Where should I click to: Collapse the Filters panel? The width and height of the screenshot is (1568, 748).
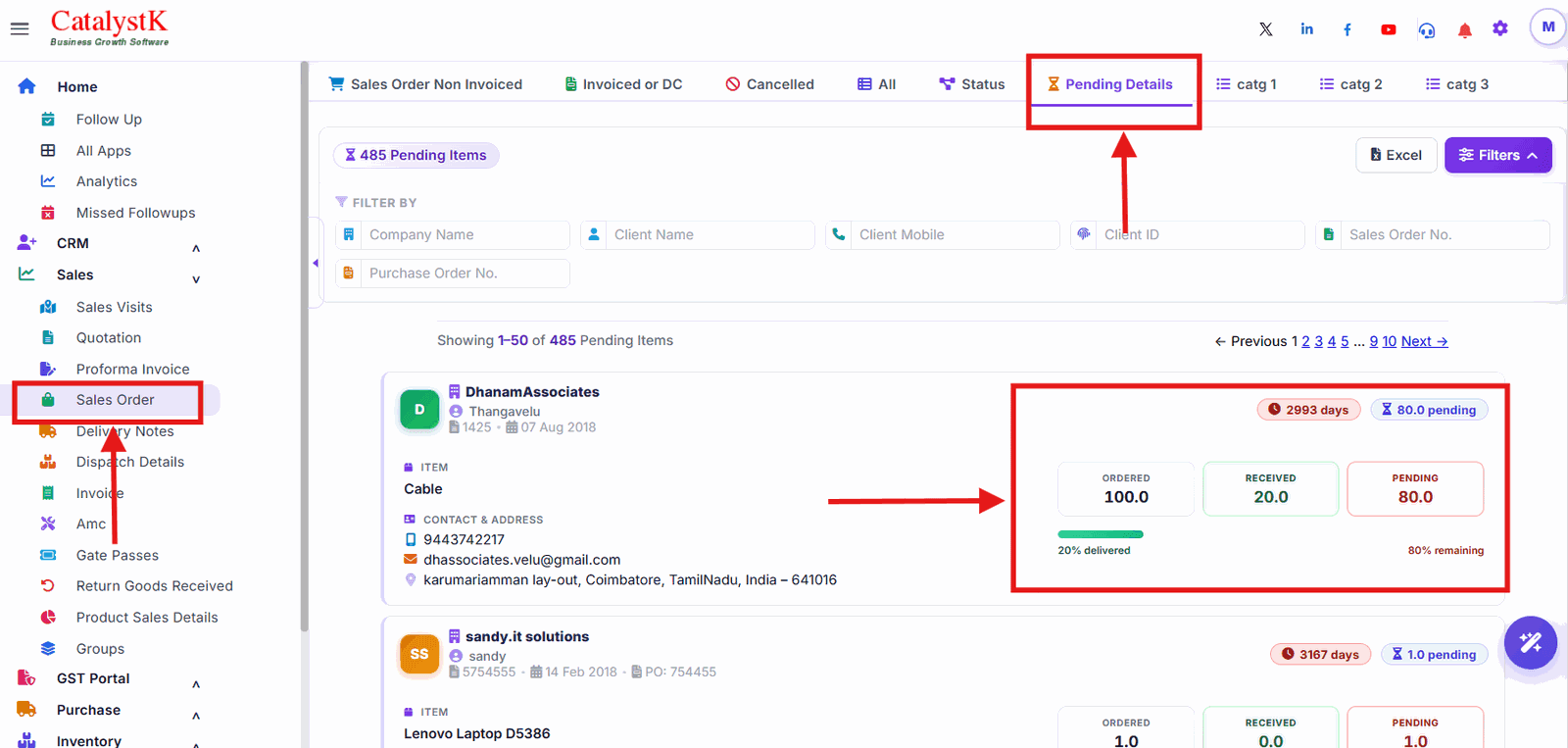point(1497,155)
